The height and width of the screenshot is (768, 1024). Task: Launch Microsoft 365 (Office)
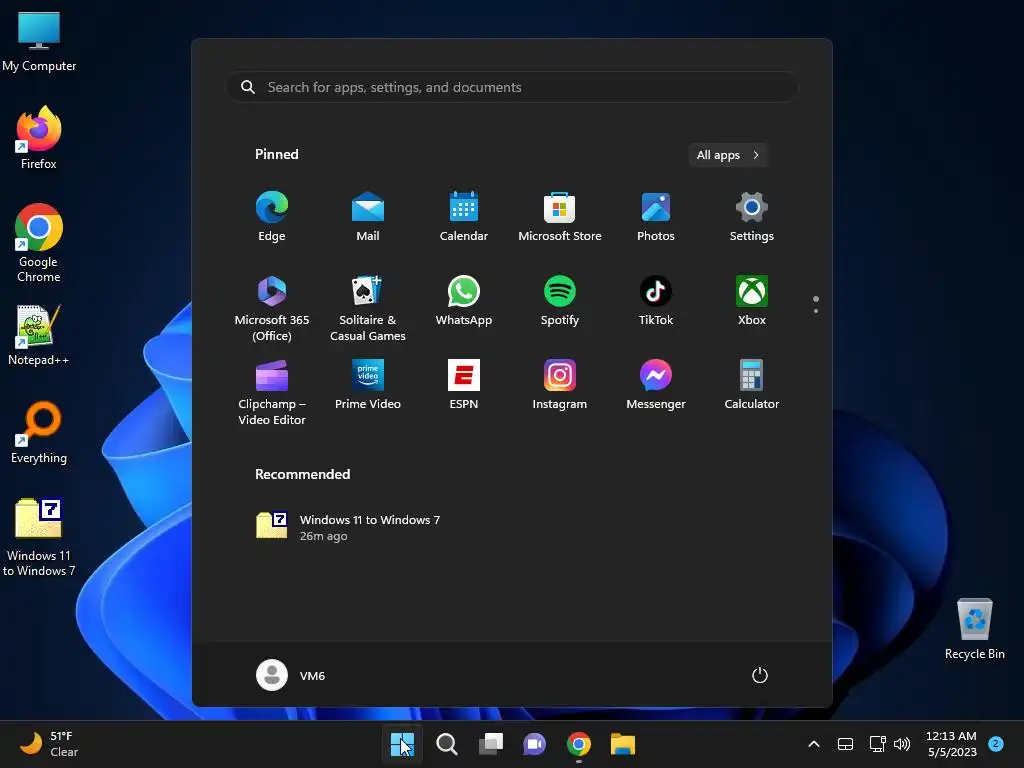coord(272,308)
